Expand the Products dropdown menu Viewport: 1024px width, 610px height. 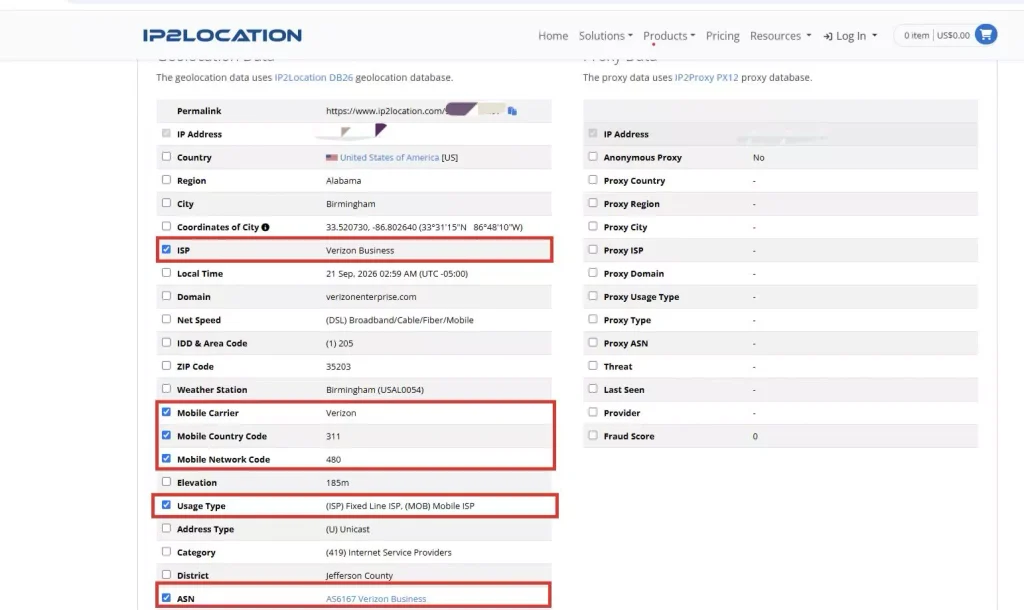pyautogui.click(x=669, y=36)
